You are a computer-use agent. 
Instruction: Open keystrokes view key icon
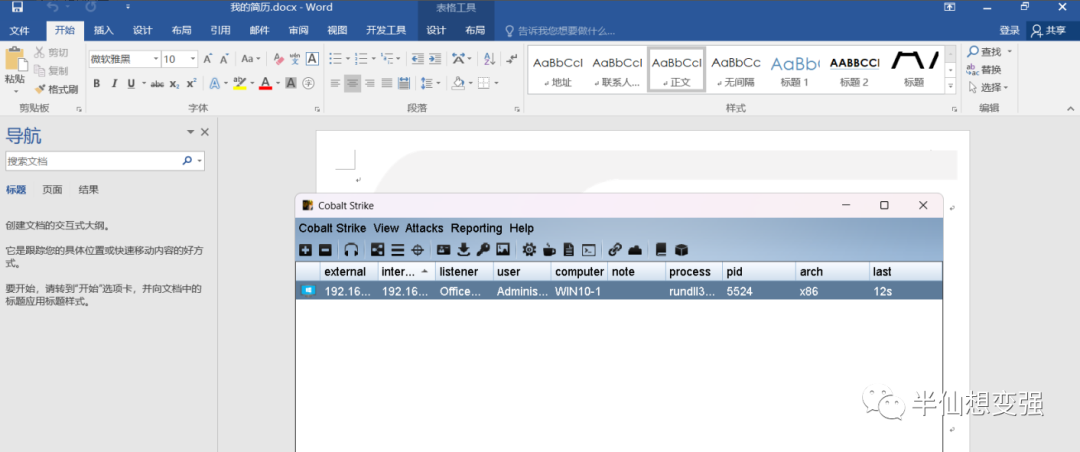tap(483, 249)
